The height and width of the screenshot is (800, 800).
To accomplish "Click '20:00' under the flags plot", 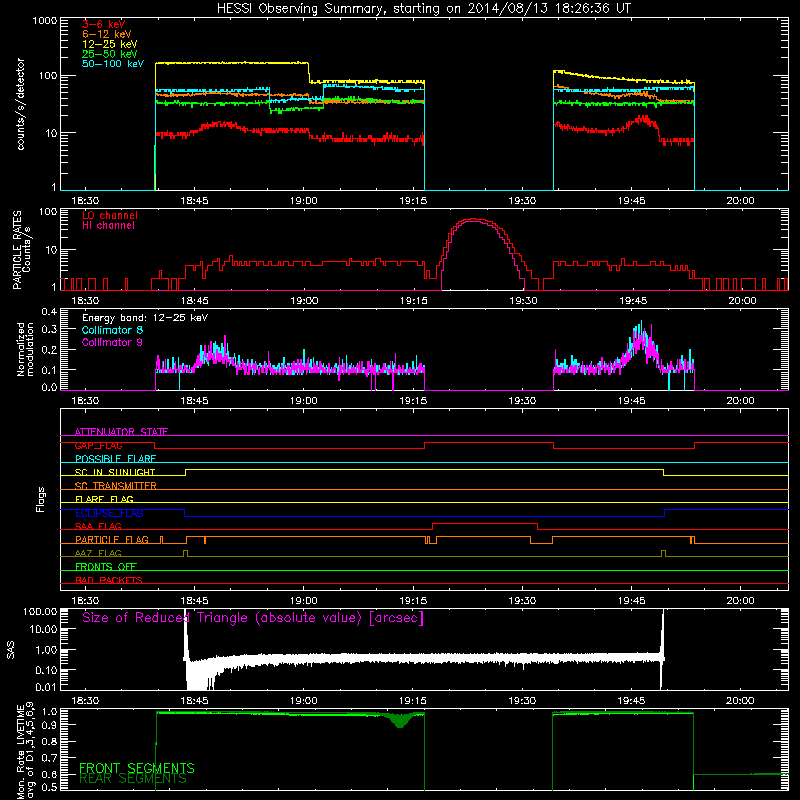I will [740, 601].
